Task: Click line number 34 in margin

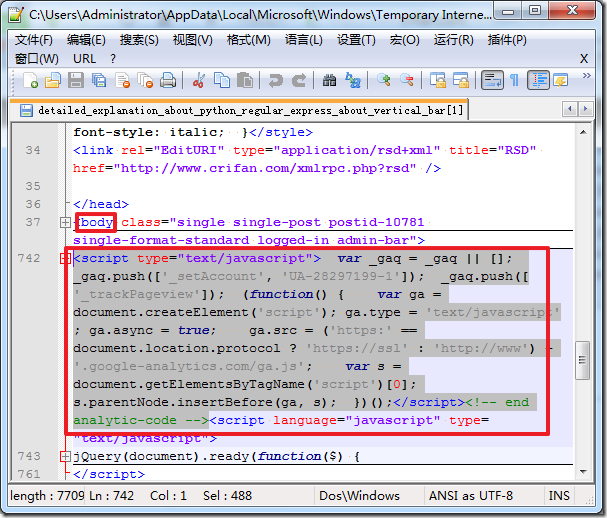Action: click(33, 150)
